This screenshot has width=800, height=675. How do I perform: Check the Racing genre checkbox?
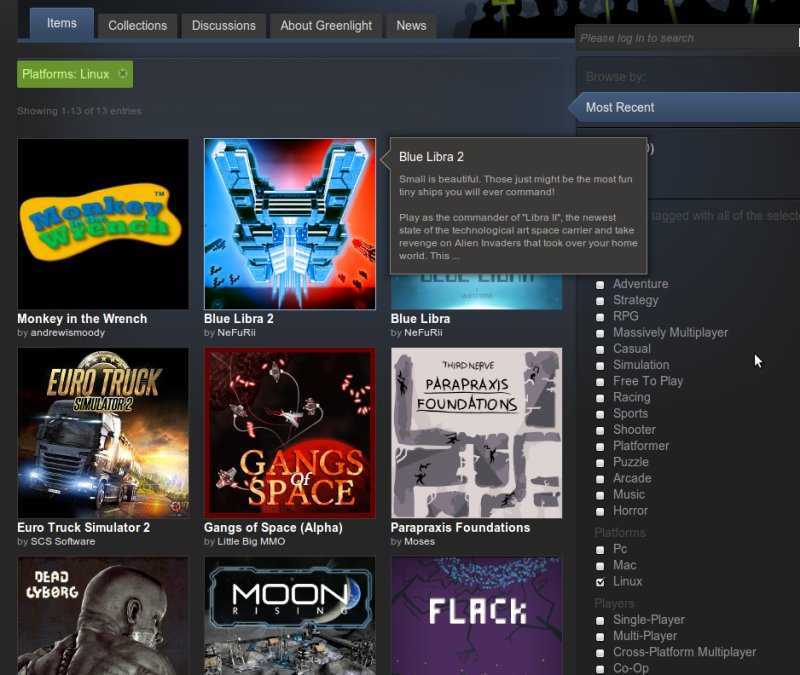tap(600, 398)
